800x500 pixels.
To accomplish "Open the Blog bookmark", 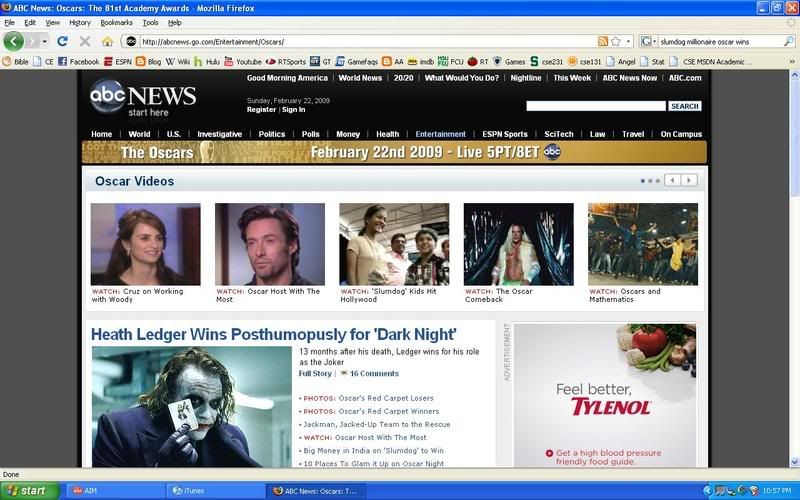I will click(149, 62).
